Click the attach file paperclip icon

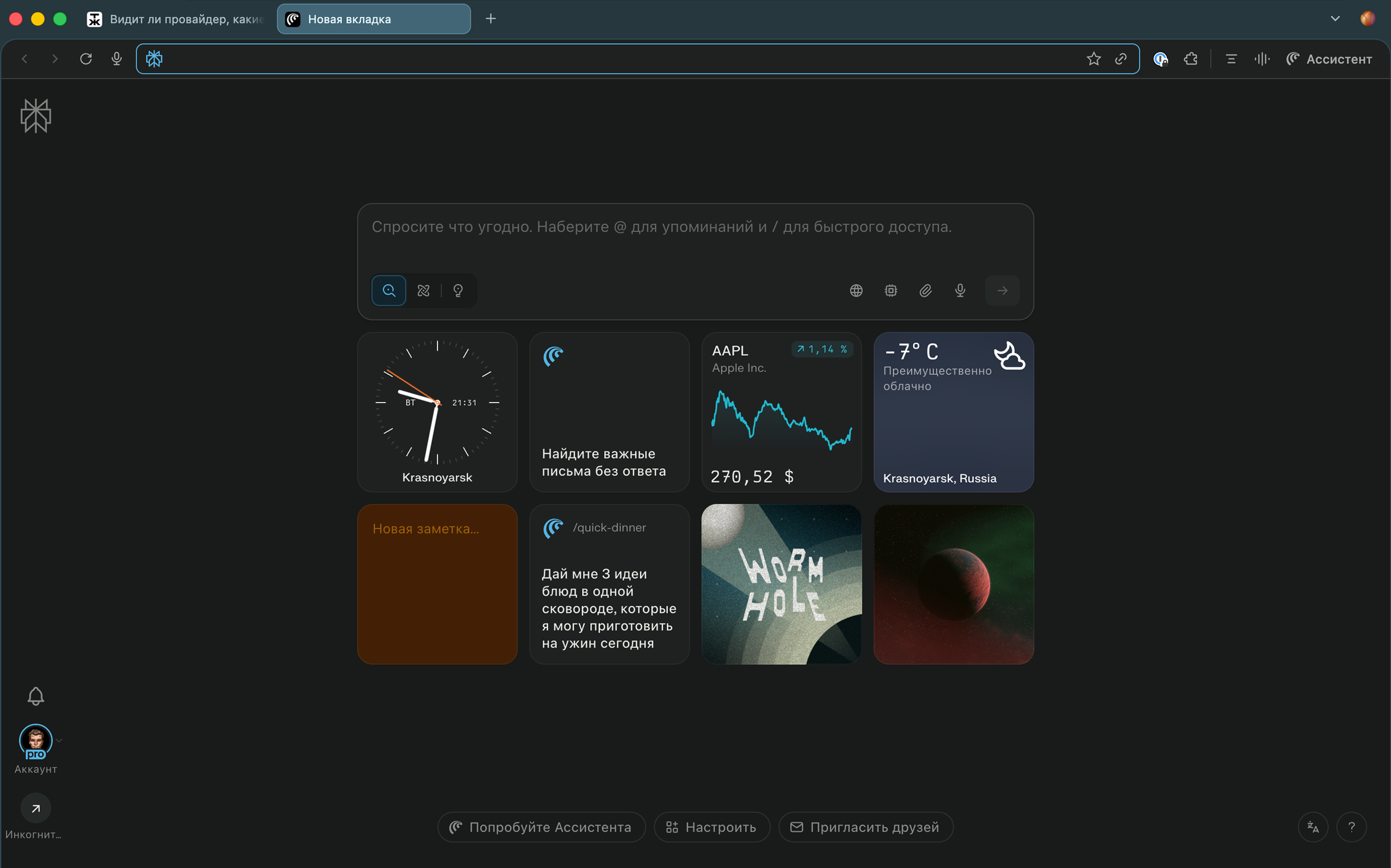925,291
